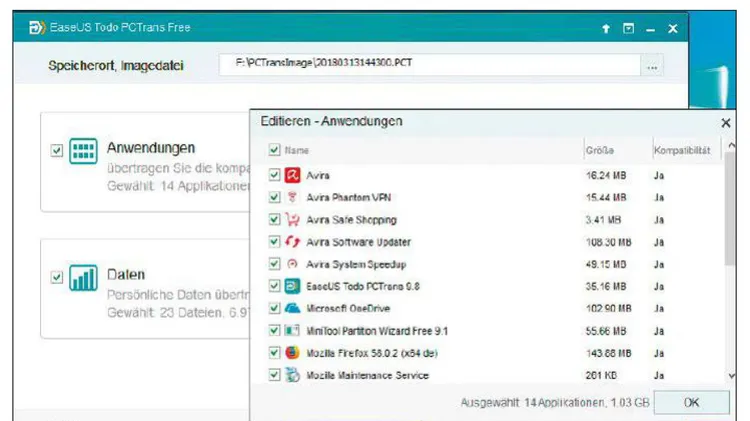Uncheck the EaseUS Todo PCTrans 9.8 checkbox
Screen dimensions: 750x421
click(x=274, y=286)
